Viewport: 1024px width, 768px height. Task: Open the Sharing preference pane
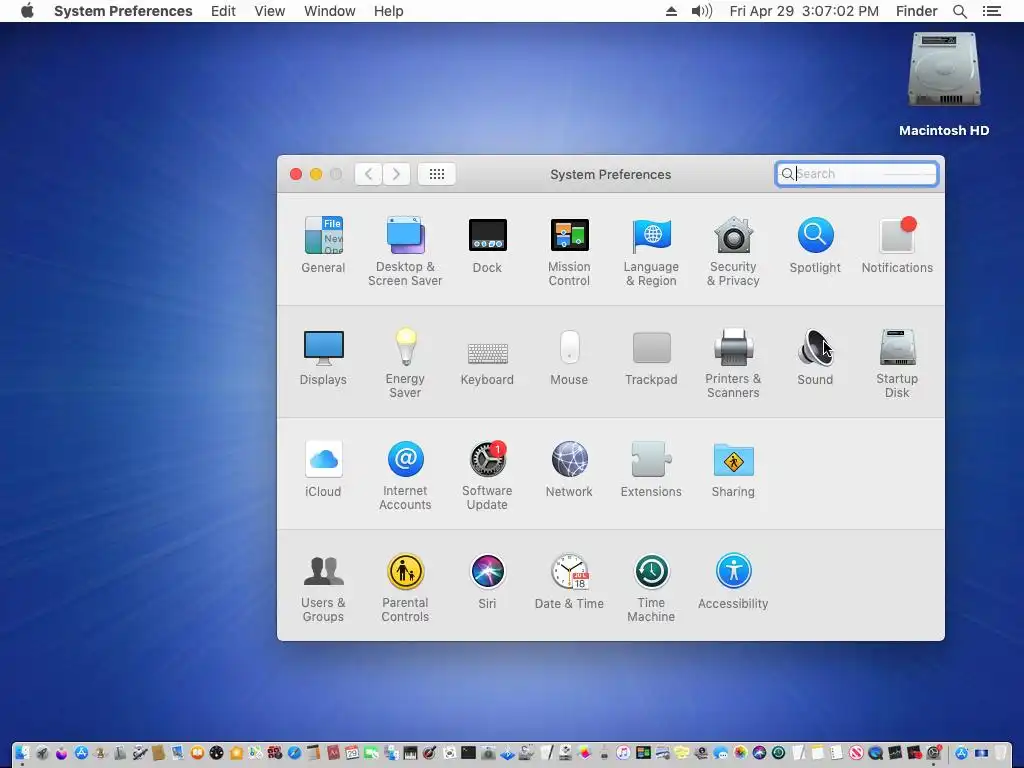pyautogui.click(x=733, y=470)
